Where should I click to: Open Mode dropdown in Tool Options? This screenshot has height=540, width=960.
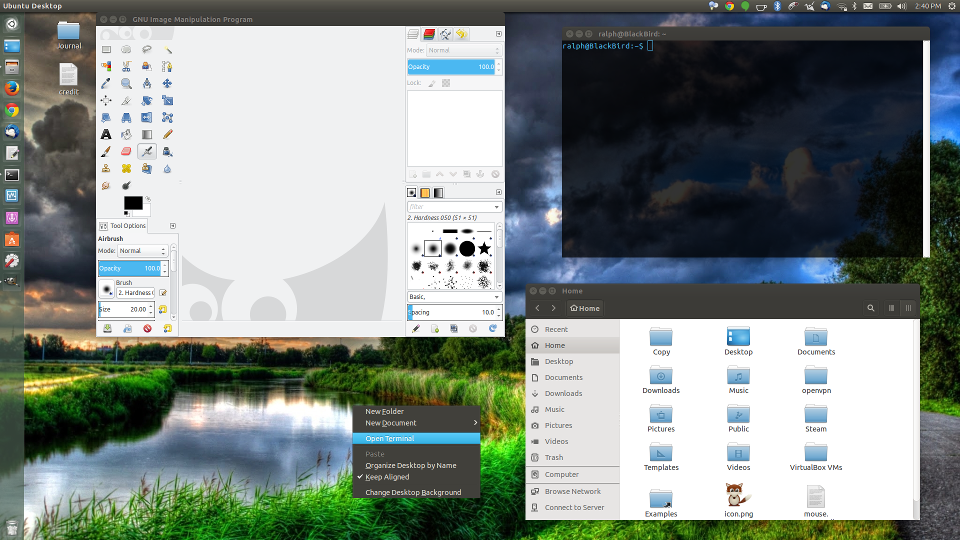(143, 251)
